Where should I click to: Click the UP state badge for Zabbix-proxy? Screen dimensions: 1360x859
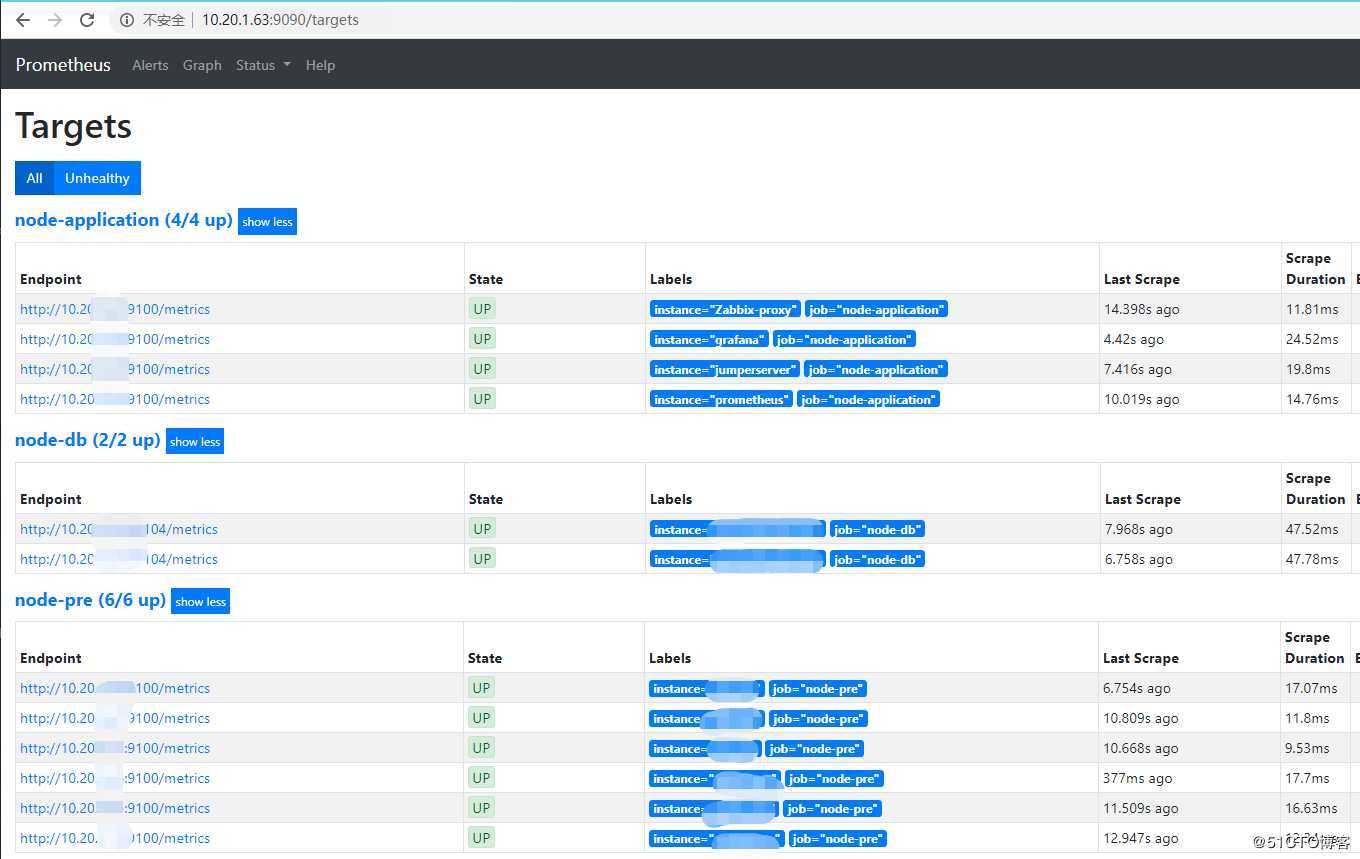(x=482, y=309)
